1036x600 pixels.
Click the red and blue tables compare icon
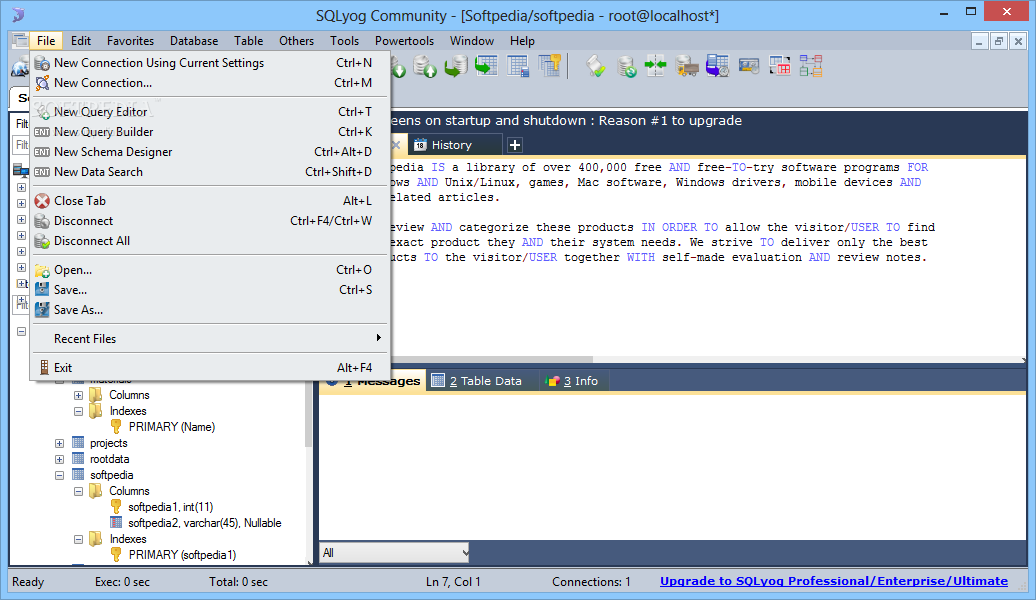click(x=780, y=66)
